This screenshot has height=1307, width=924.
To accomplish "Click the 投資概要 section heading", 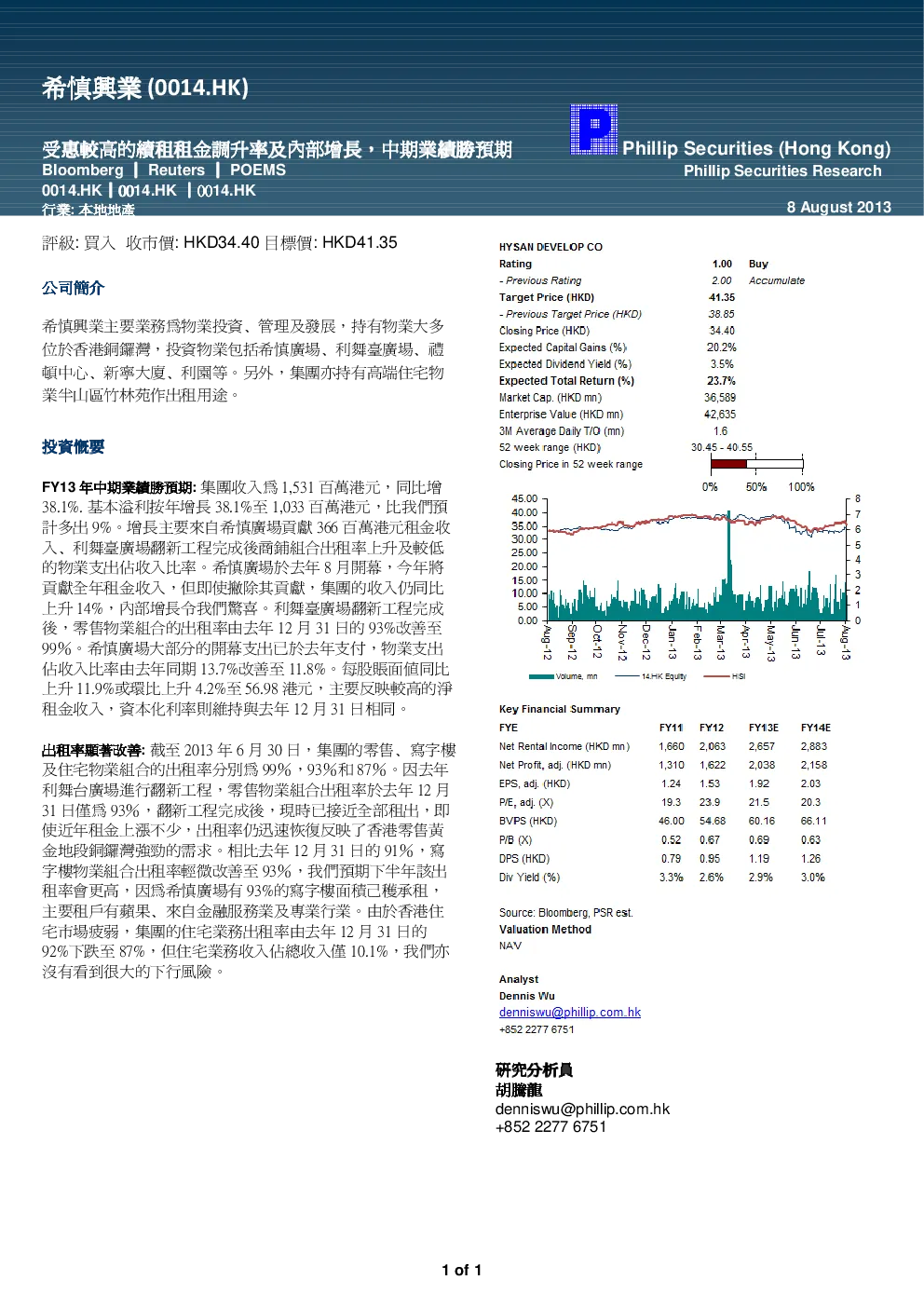I will pyautogui.click(x=74, y=447).
